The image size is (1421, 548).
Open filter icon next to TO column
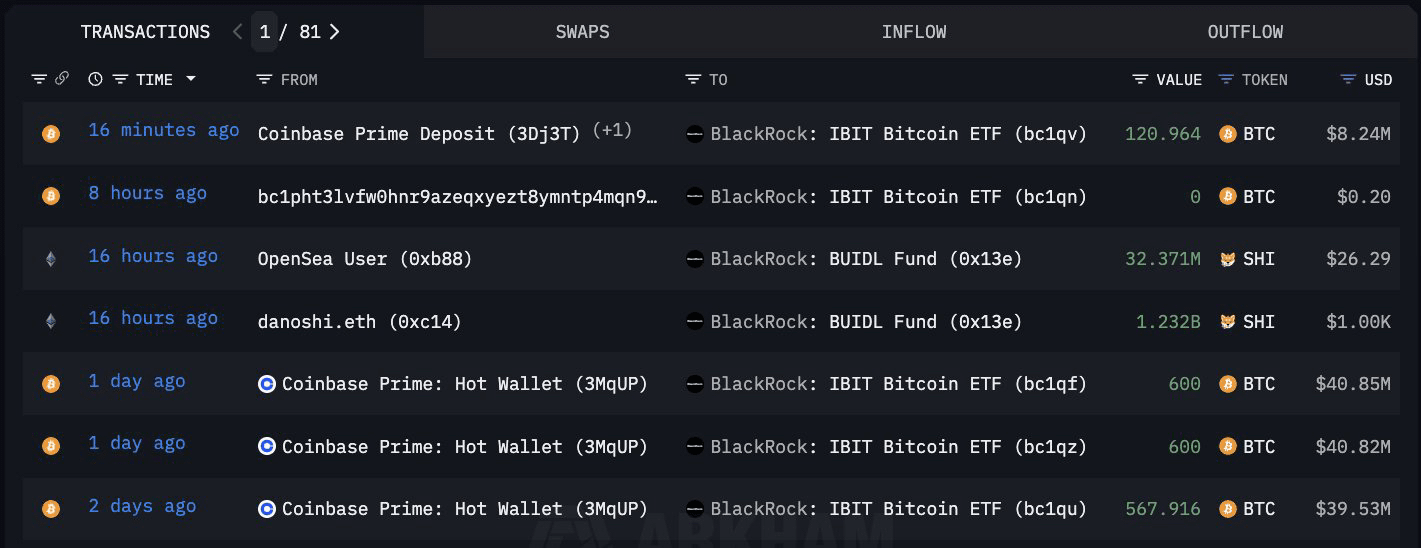tap(693, 80)
